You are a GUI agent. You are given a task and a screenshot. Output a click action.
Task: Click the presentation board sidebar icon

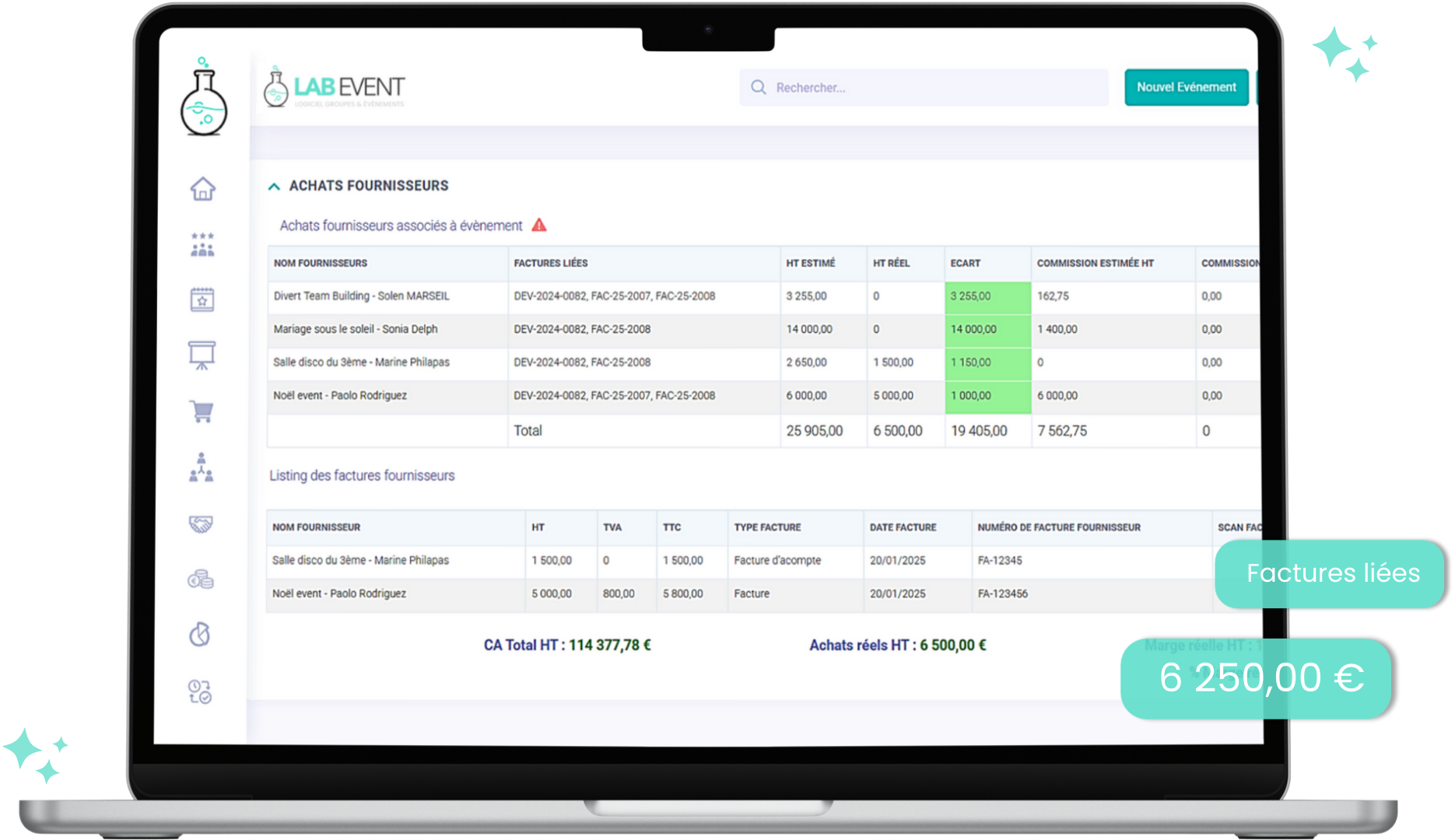pyautogui.click(x=202, y=355)
